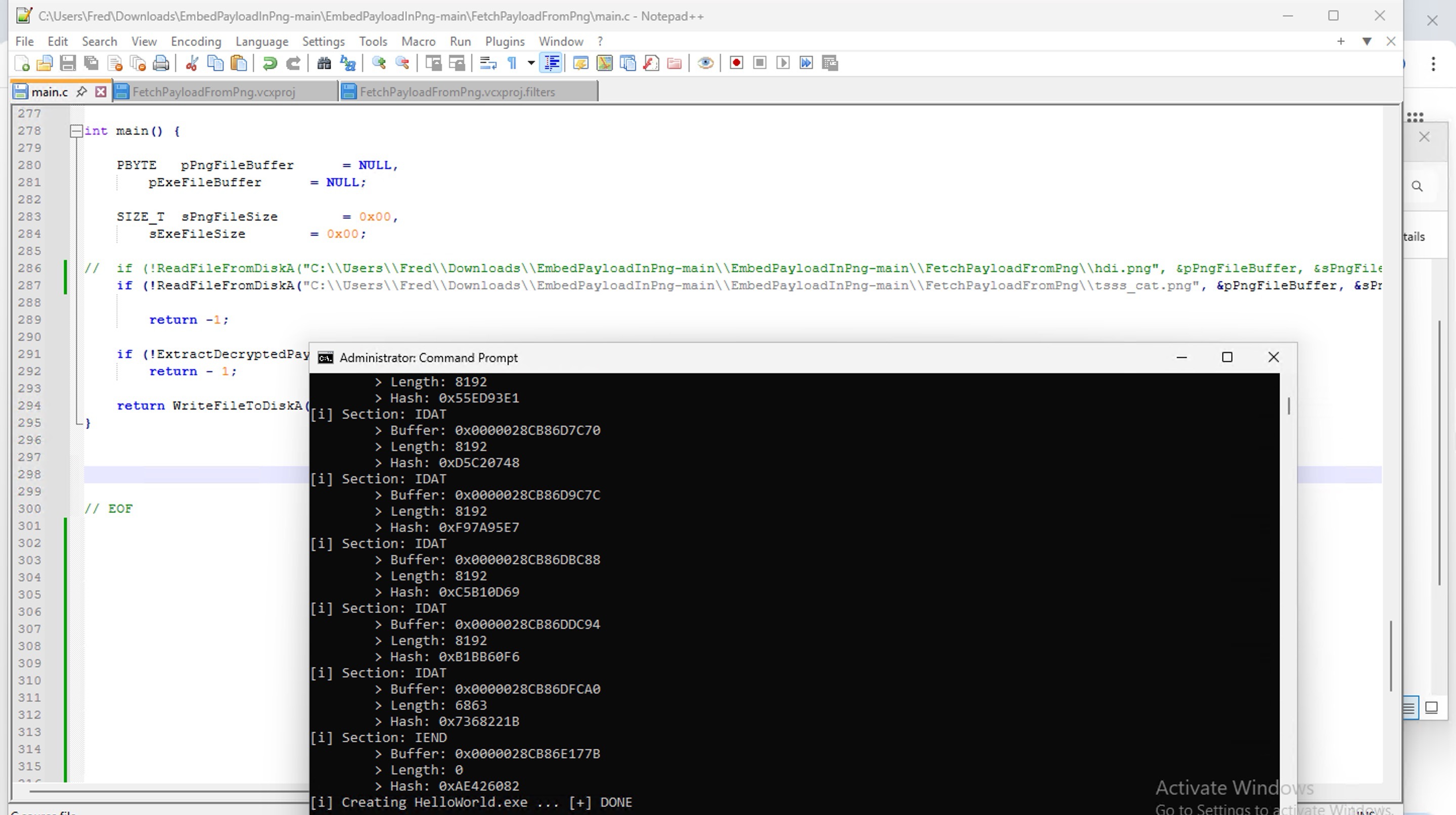The height and width of the screenshot is (815, 1456).
Task: Toggle synchronize horizontal scrolling icon
Action: click(456, 63)
